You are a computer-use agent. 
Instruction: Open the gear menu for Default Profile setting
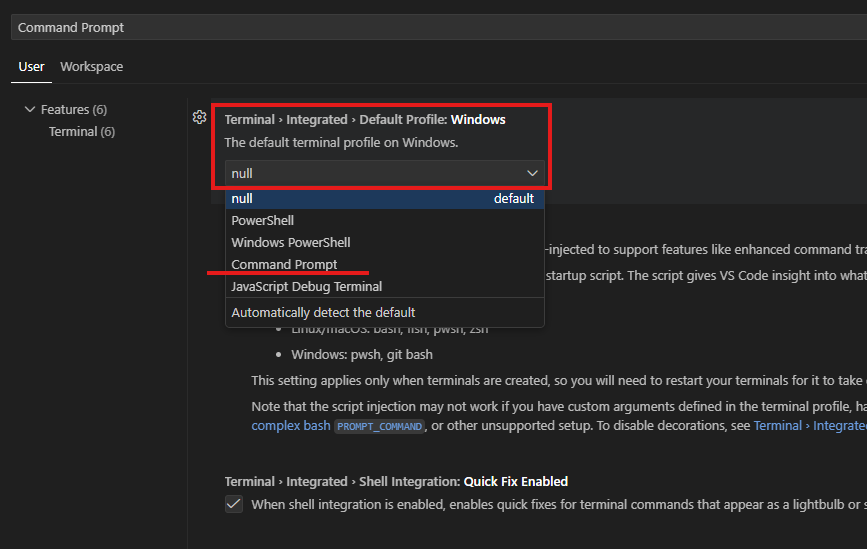click(200, 117)
